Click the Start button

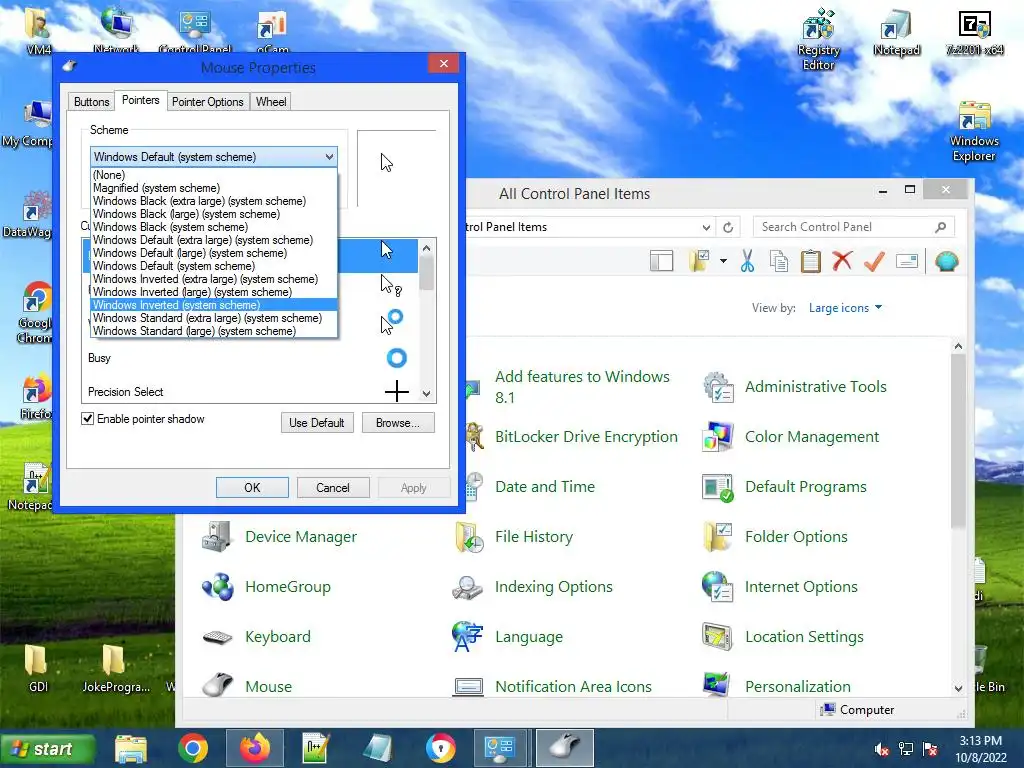tap(47, 749)
